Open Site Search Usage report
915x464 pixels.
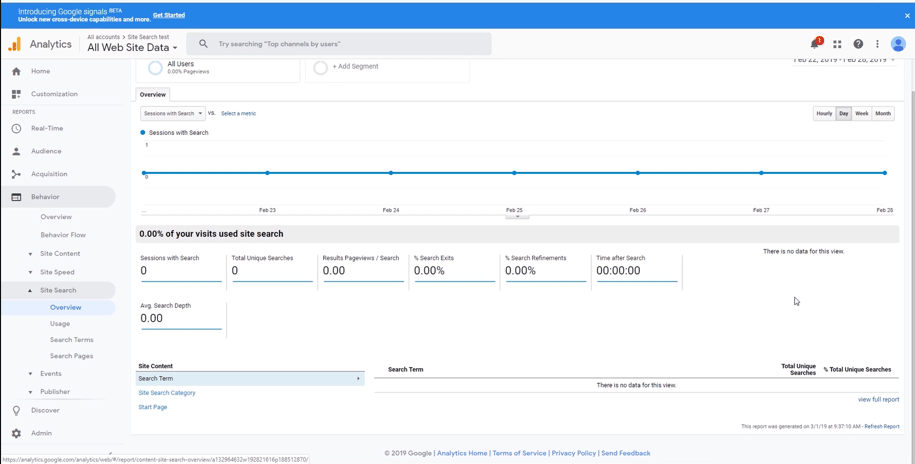coord(60,324)
